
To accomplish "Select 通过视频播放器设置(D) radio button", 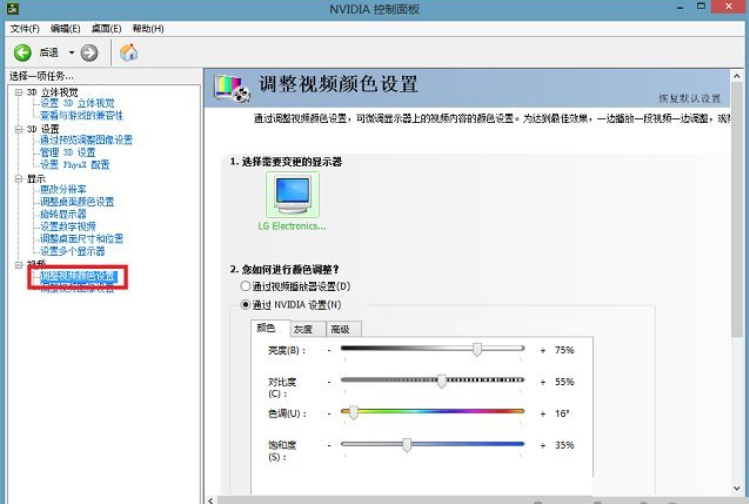I will click(x=246, y=286).
